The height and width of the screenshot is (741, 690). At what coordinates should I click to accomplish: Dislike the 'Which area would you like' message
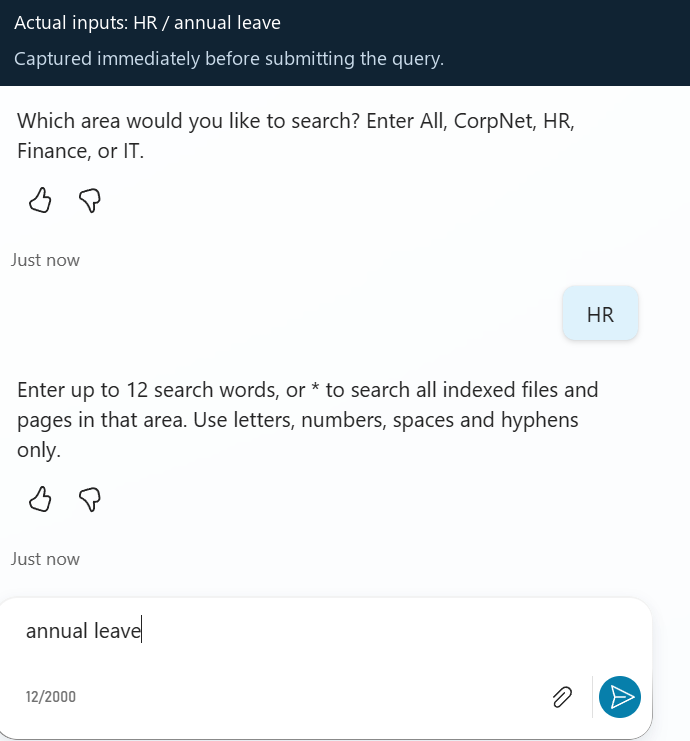coord(90,200)
